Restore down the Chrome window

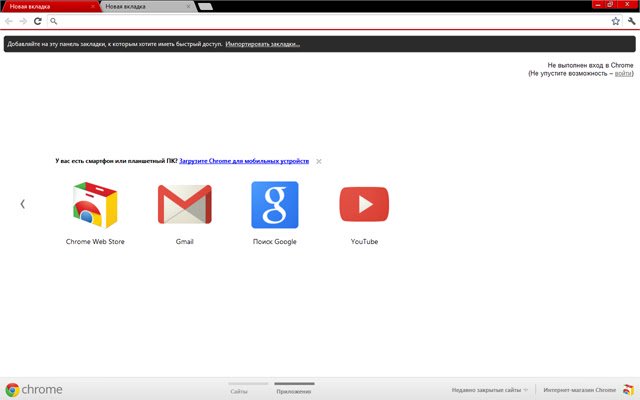coord(610,4)
